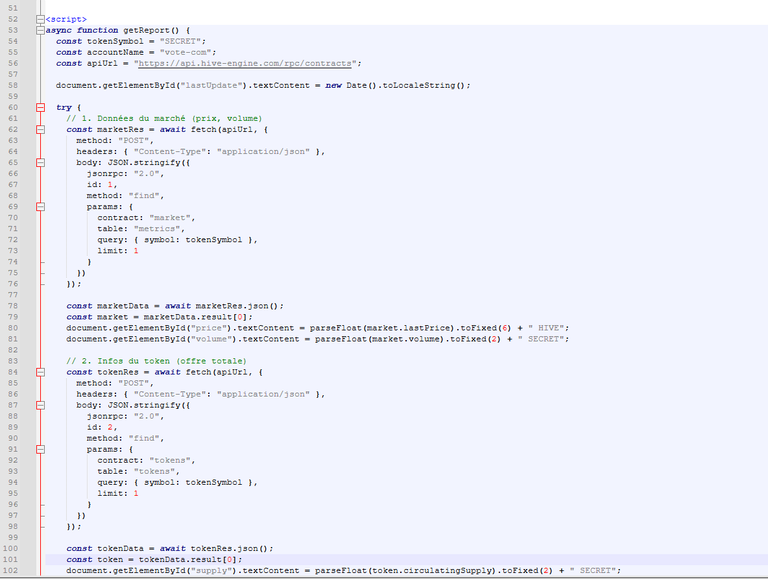The height and width of the screenshot is (579, 768).
Task: Click the tokenRes variable name on line 84
Action: tap(118, 372)
